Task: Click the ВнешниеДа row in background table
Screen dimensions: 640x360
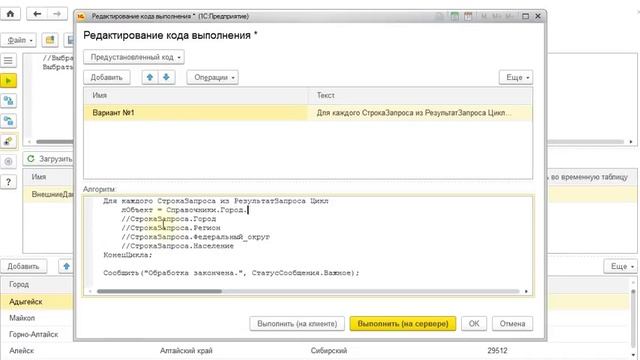Action: (x=48, y=194)
